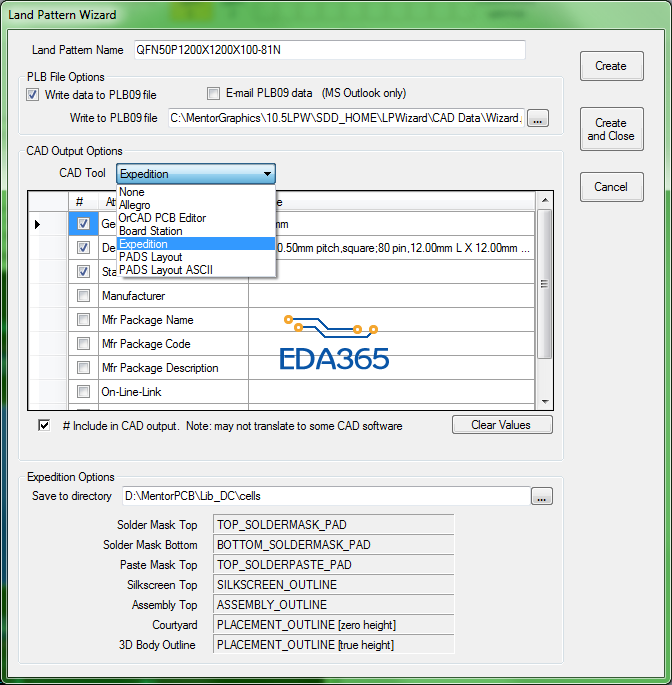Click the Manufacturer value cell
This screenshot has width=672, height=685.
tap(391, 296)
